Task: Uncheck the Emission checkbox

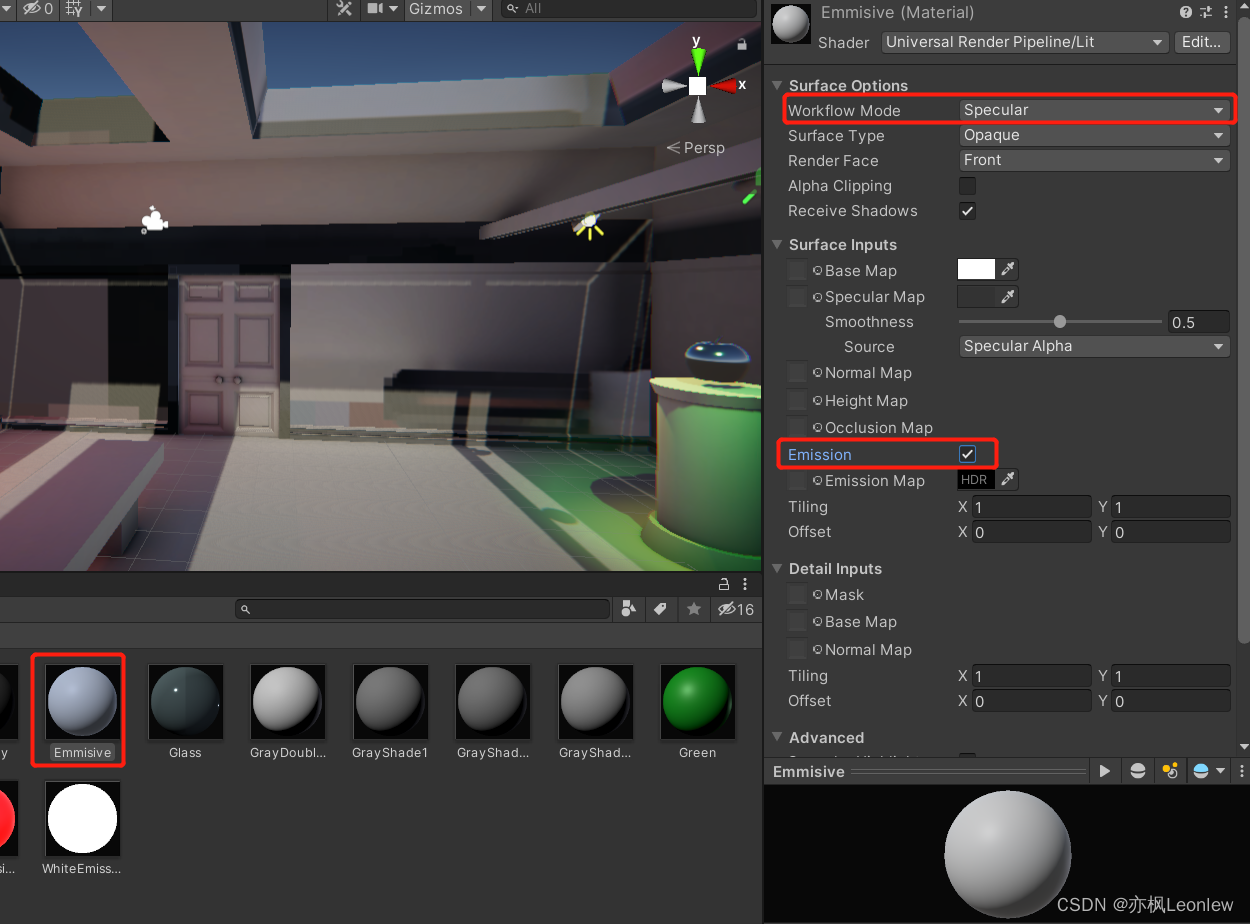Action: point(967,453)
